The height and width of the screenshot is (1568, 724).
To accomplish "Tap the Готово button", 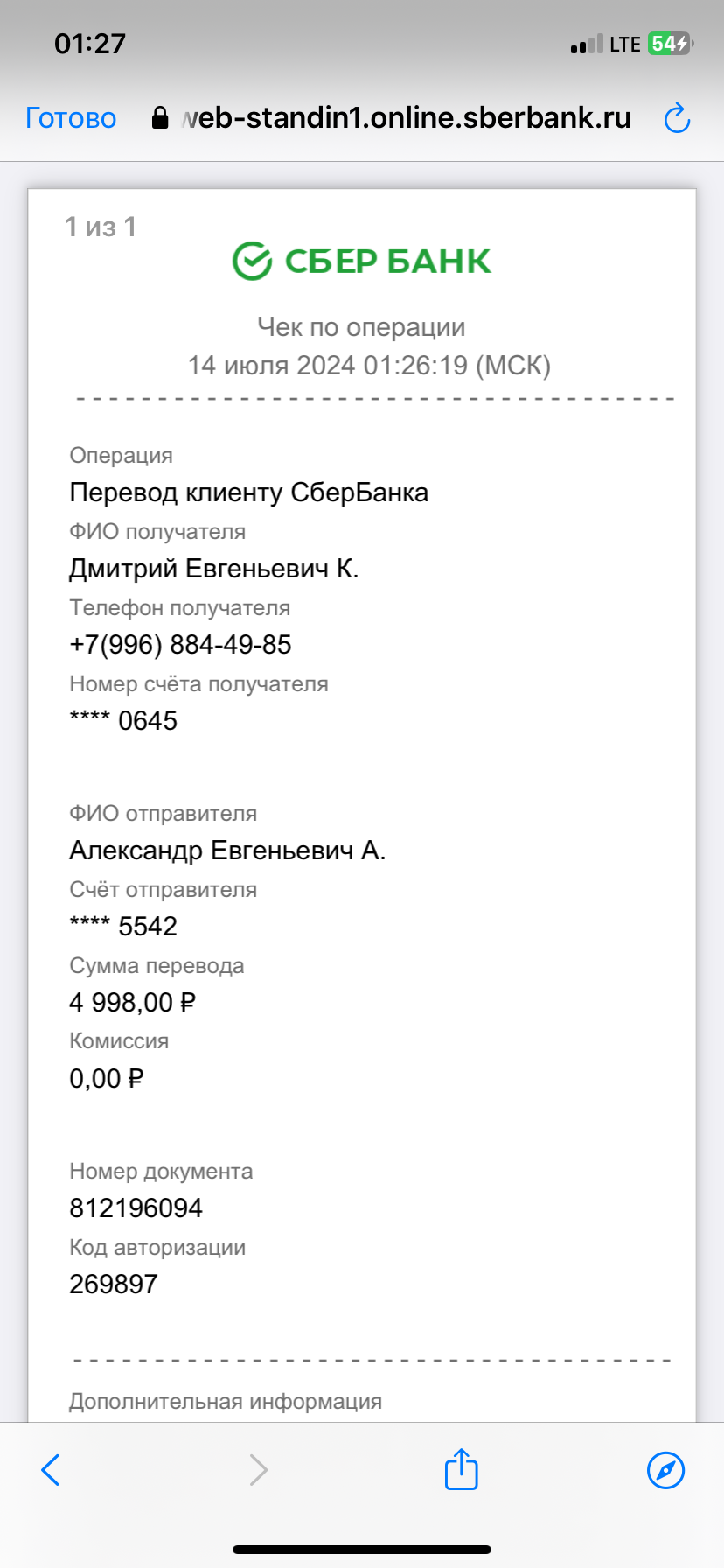I will (x=71, y=118).
